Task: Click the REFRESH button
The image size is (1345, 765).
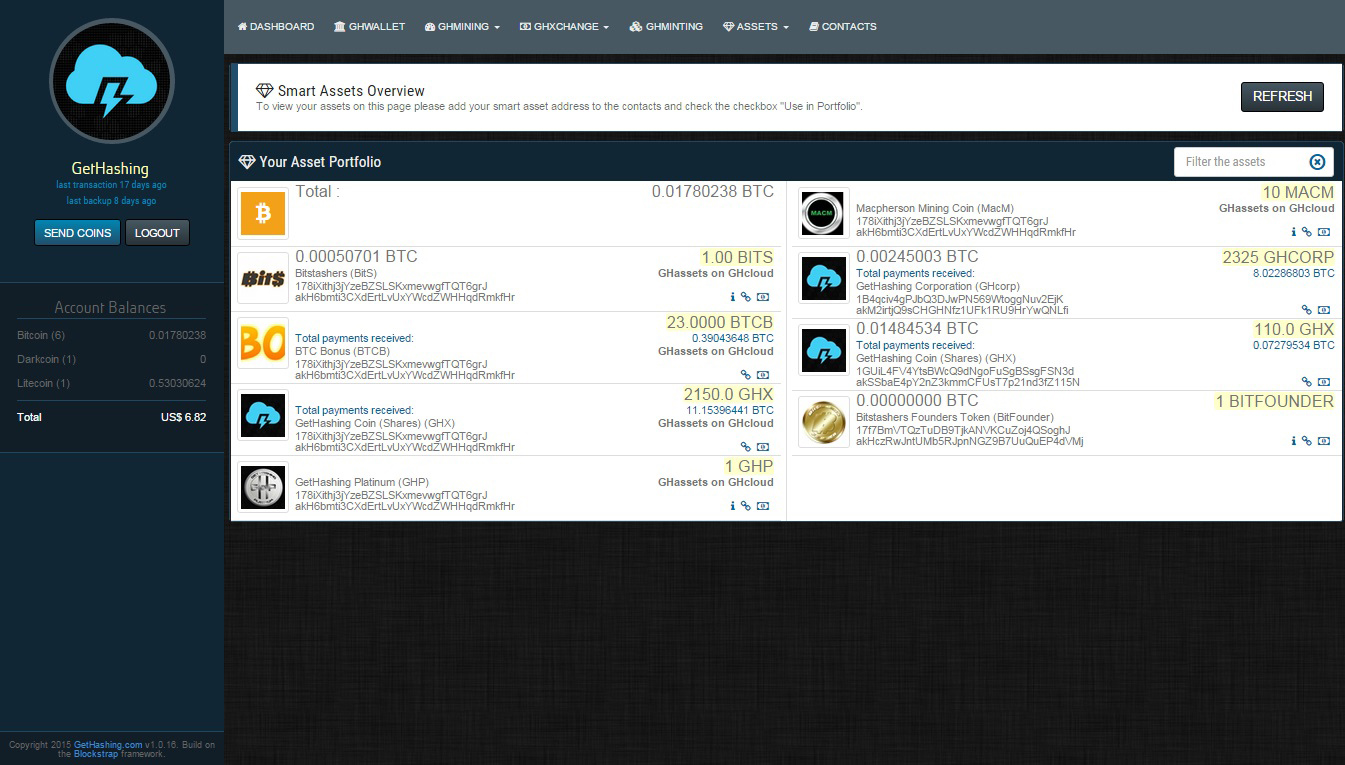Action: [1282, 97]
